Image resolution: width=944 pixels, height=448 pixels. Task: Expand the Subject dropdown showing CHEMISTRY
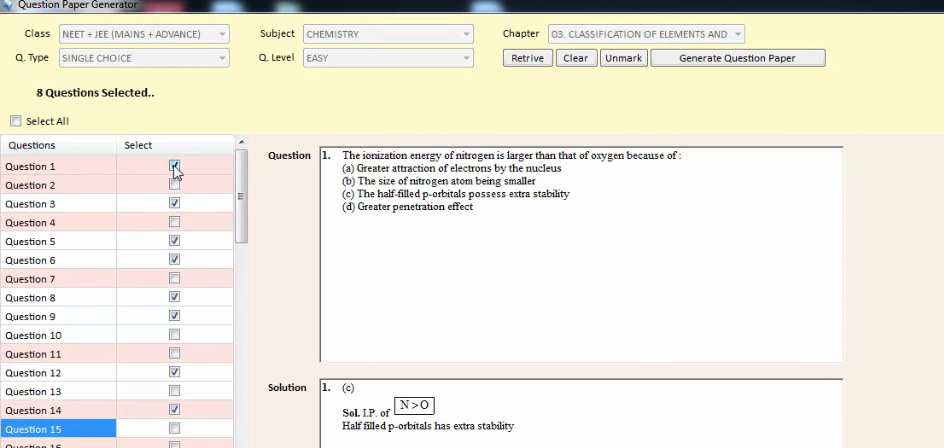click(388, 34)
